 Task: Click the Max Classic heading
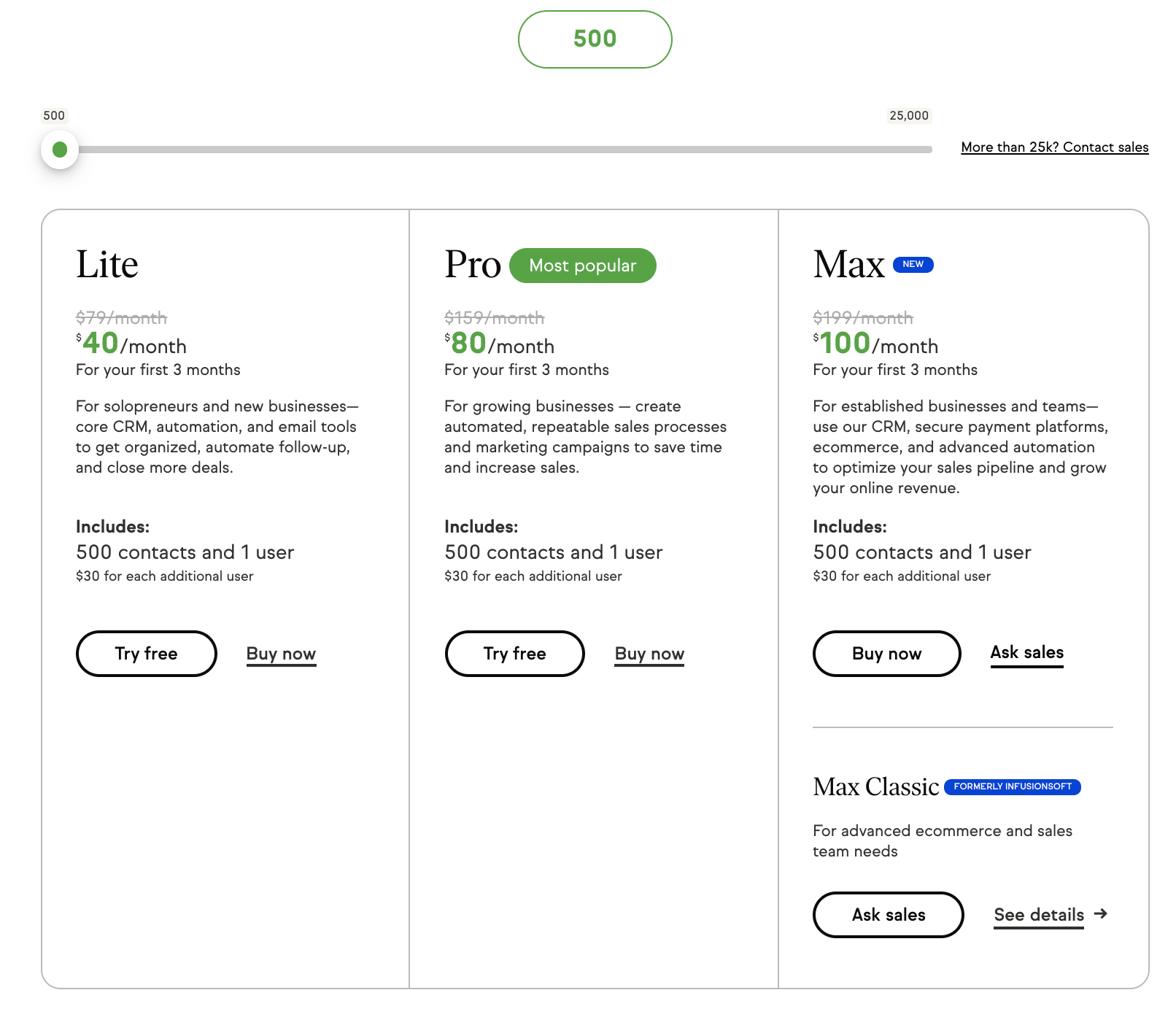coord(876,786)
